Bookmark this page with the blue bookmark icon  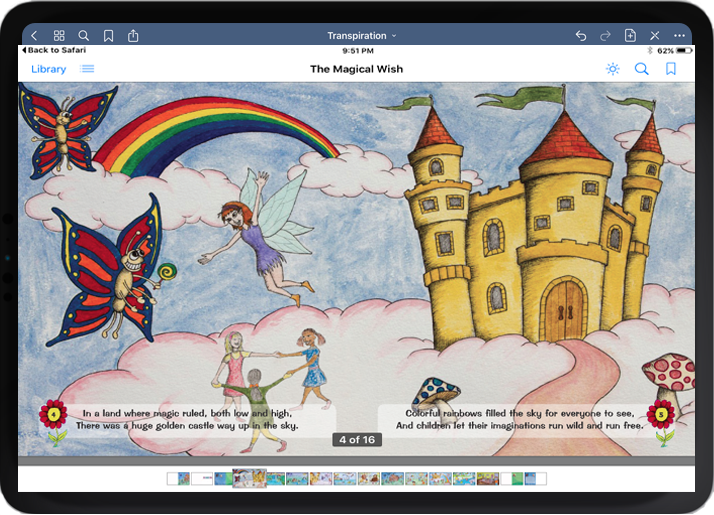[671, 69]
